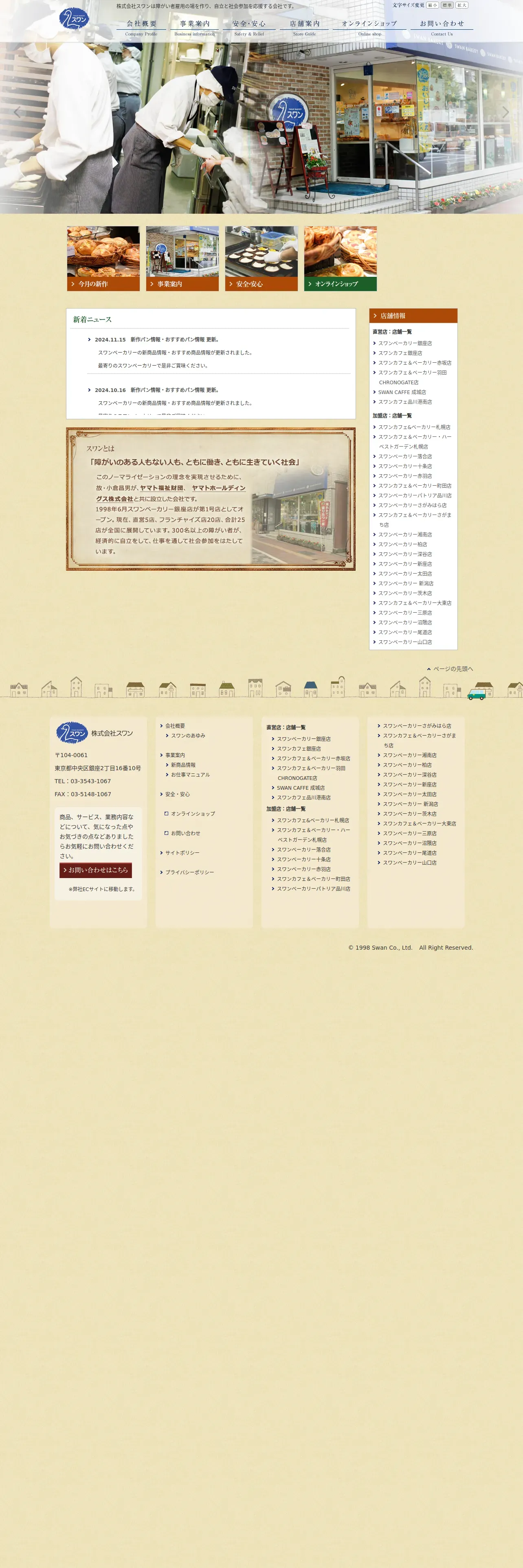This screenshot has width=523, height=1568.
Task: Open 安全・安心 thumbnail banner
Action: (261, 259)
